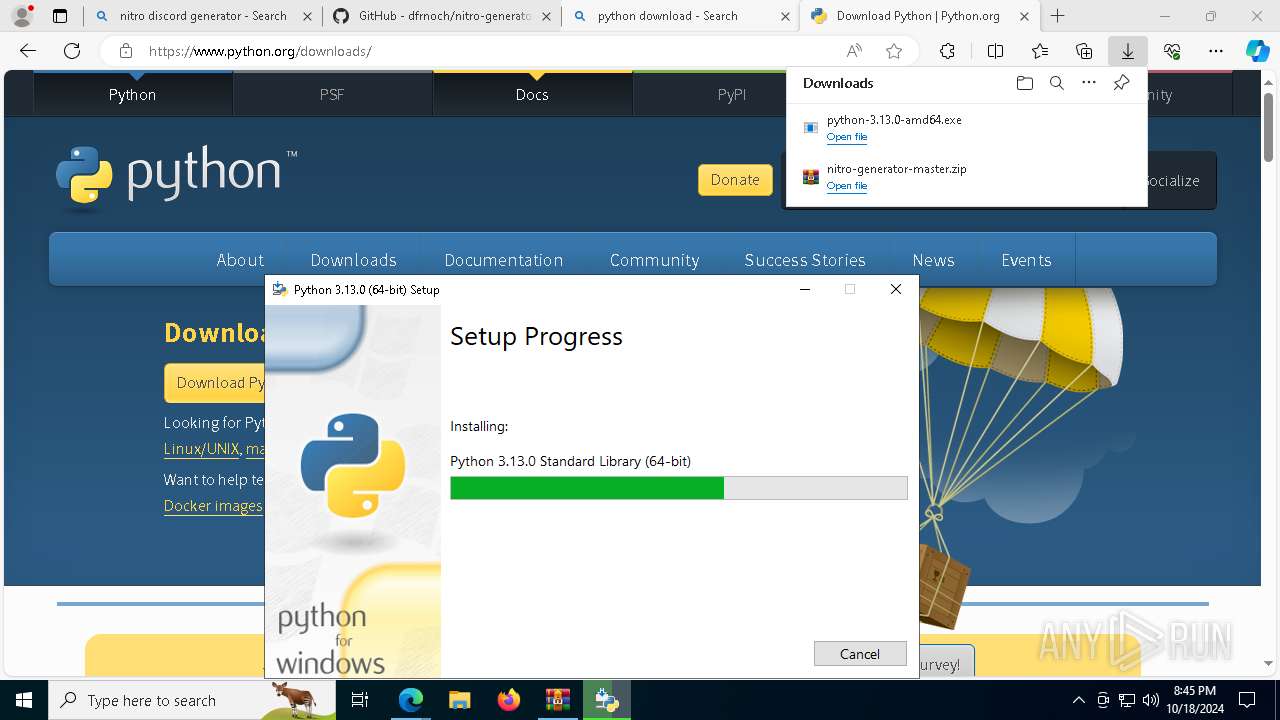Viewport: 1280px width, 720px height.
Task: Open the Favorites list icon
Action: (1040, 51)
